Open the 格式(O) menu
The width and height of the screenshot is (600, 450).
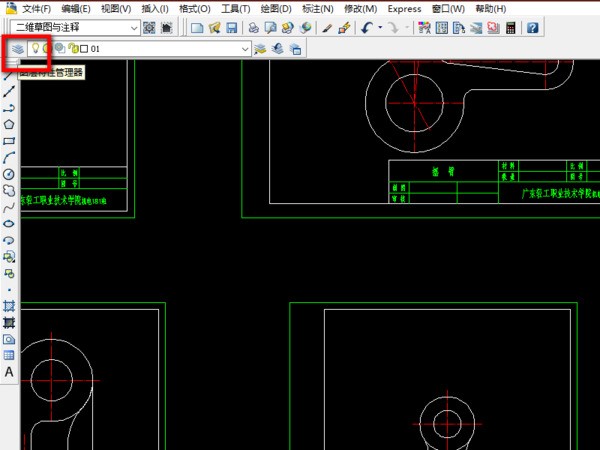[x=194, y=8]
